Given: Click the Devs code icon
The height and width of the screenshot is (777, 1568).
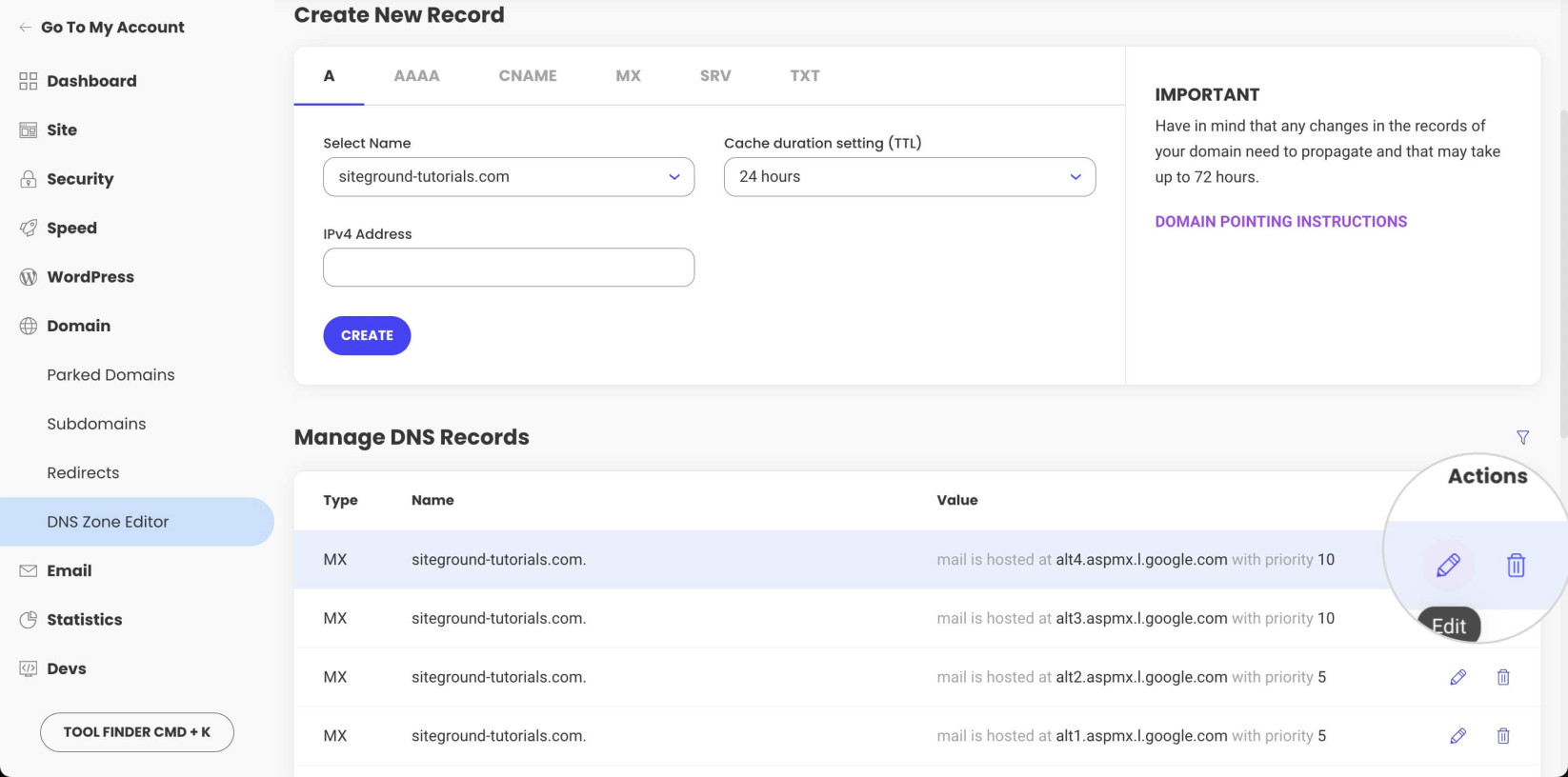Looking at the screenshot, I should click(29, 668).
